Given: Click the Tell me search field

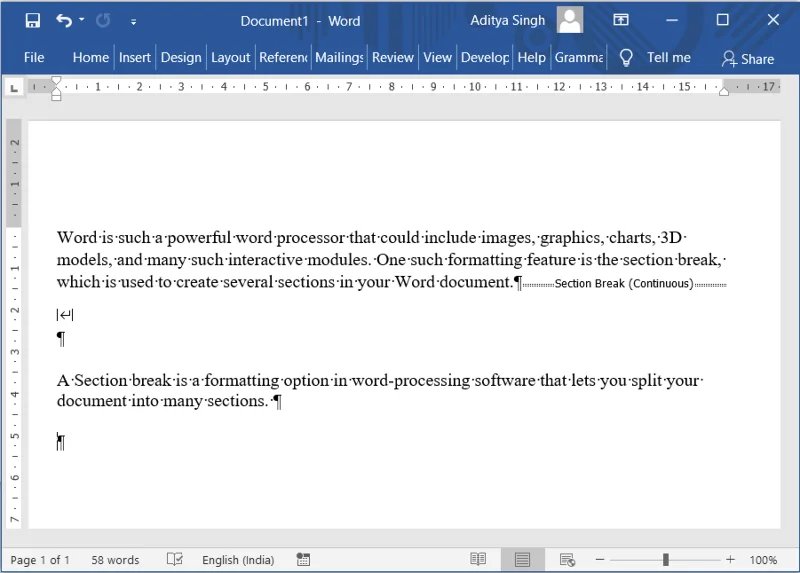Looking at the screenshot, I should coord(668,57).
